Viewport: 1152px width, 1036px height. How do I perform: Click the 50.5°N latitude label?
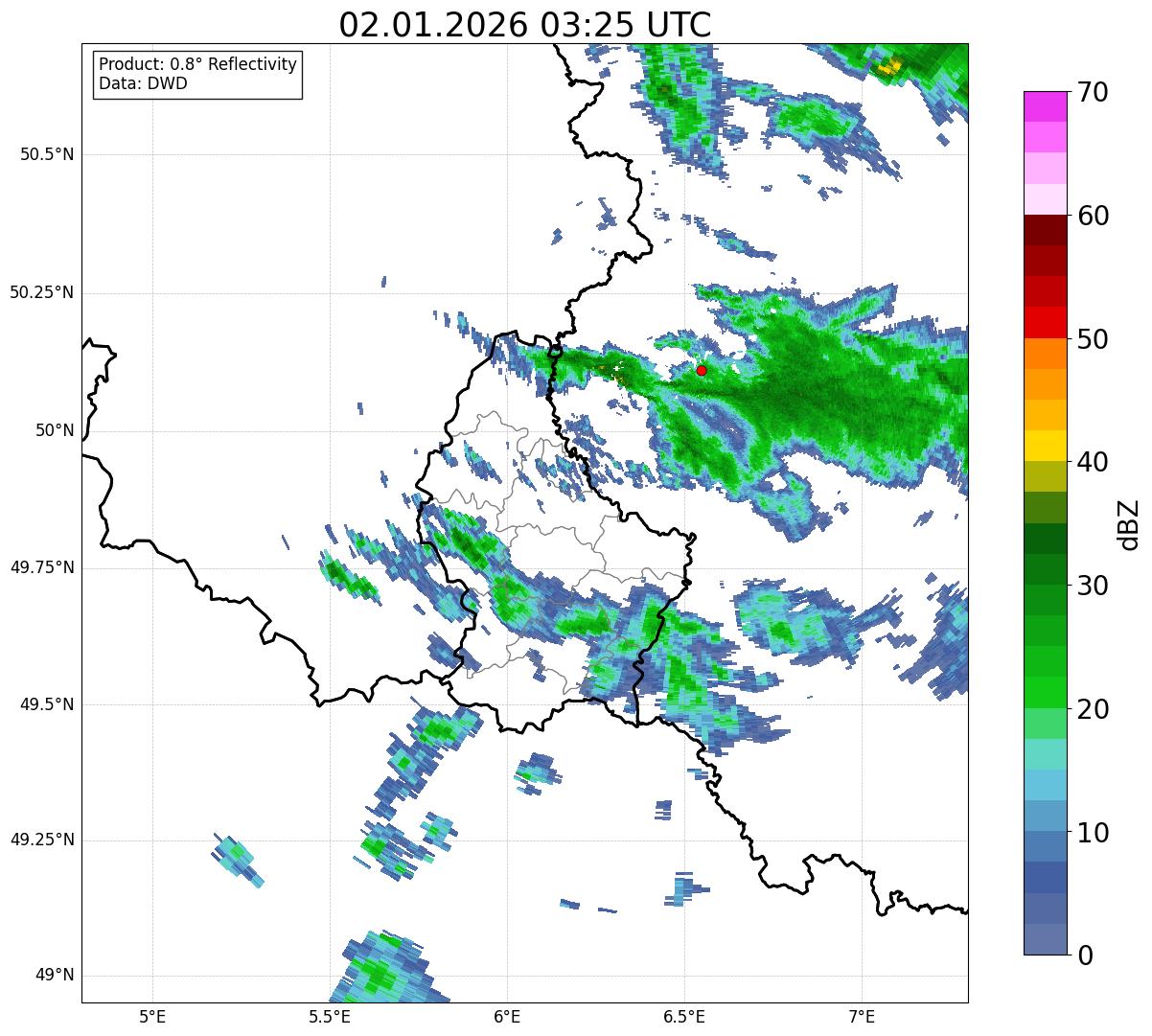point(47,154)
